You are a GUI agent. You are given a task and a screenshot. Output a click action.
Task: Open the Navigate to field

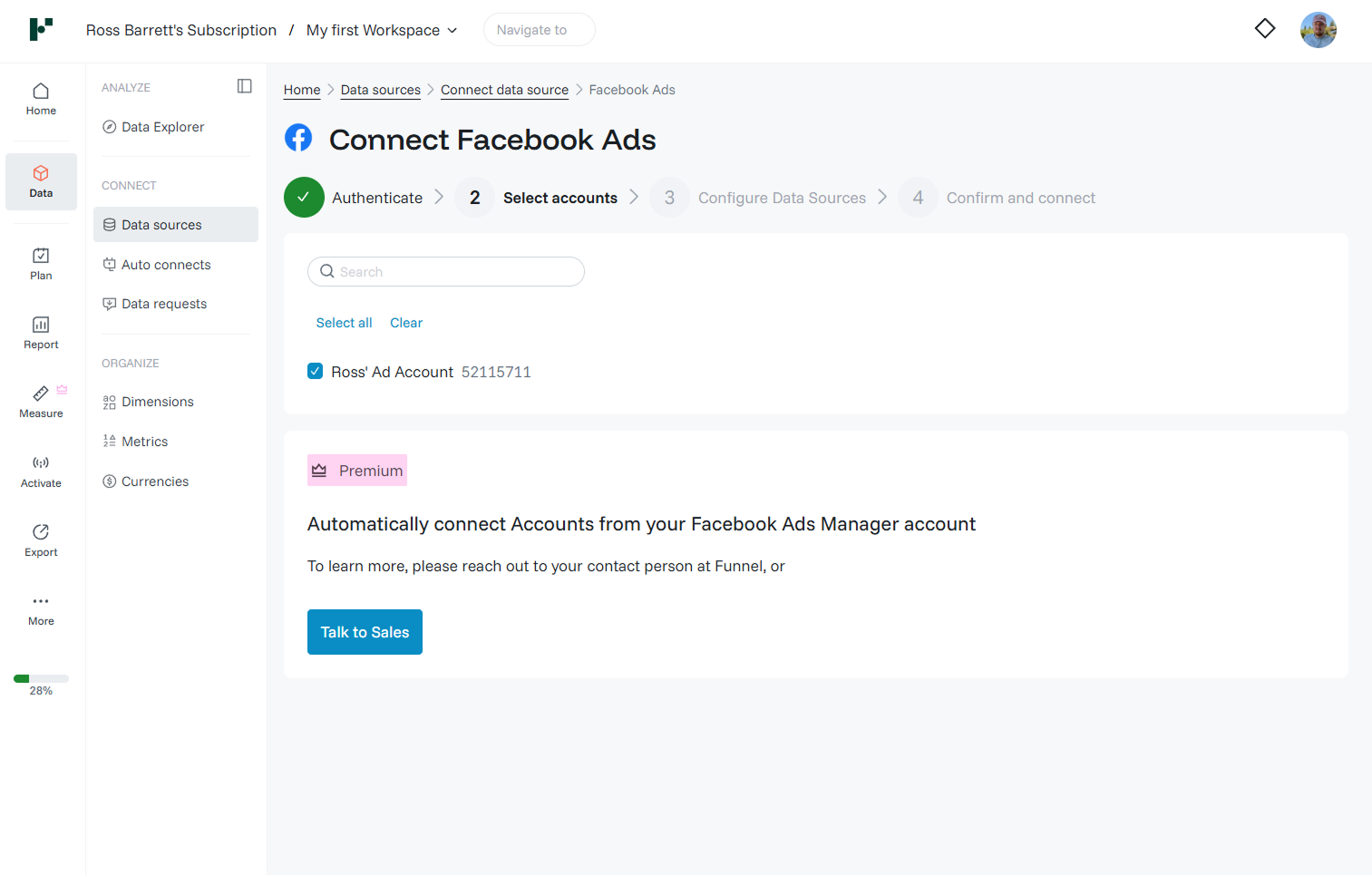(x=540, y=30)
